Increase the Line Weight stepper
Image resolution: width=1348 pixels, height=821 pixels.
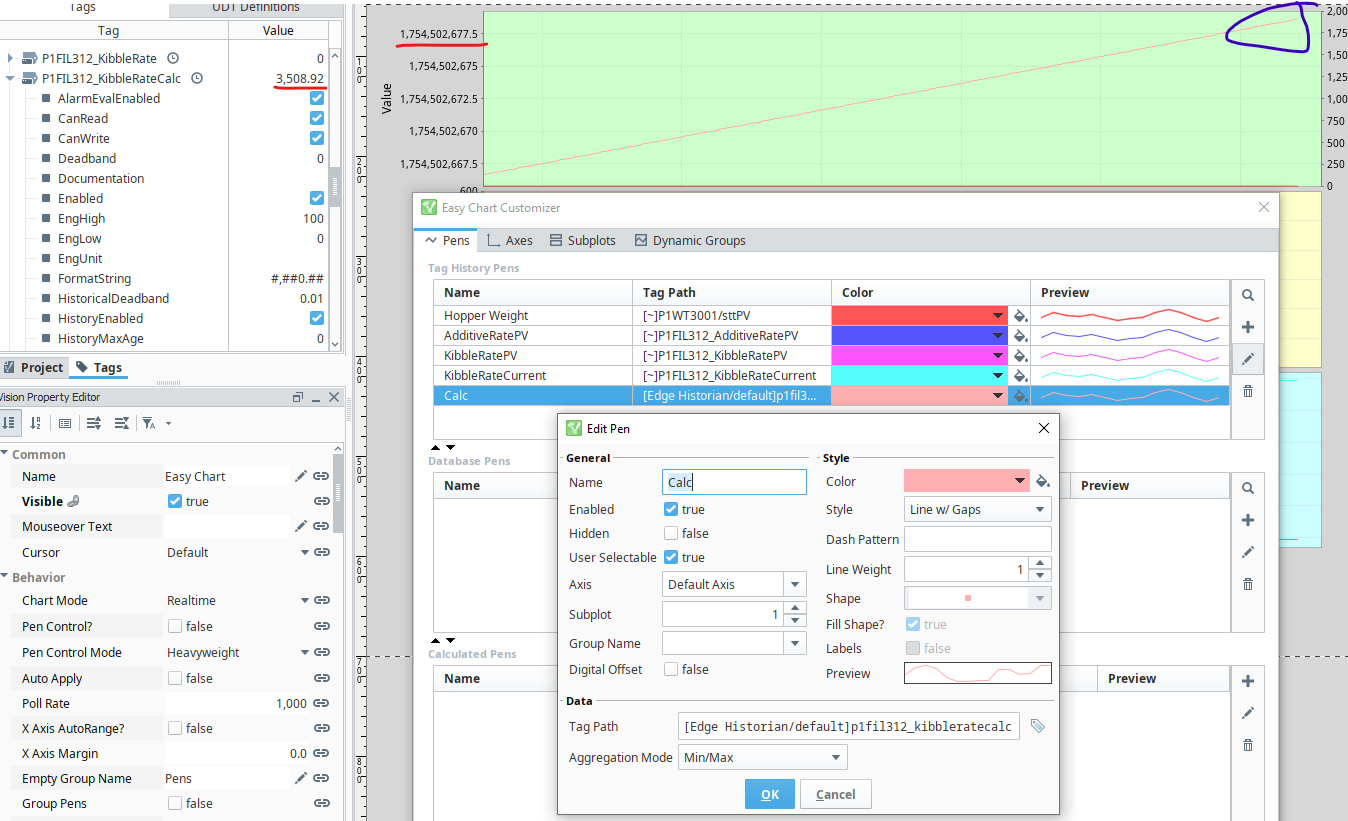[1041, 563]
